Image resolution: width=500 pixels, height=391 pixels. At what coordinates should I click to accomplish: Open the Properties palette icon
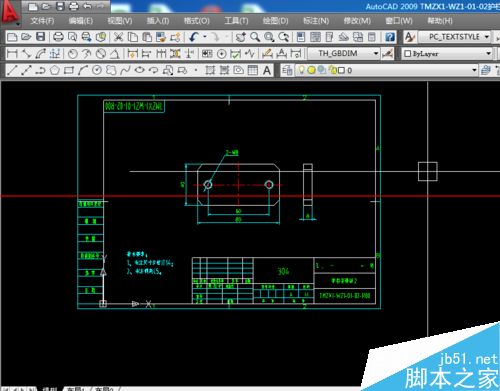click(301, 37)
